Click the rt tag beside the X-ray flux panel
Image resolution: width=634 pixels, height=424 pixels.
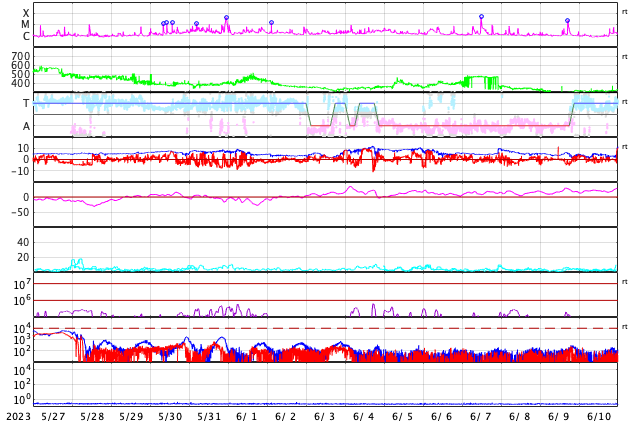click(625, 12)
